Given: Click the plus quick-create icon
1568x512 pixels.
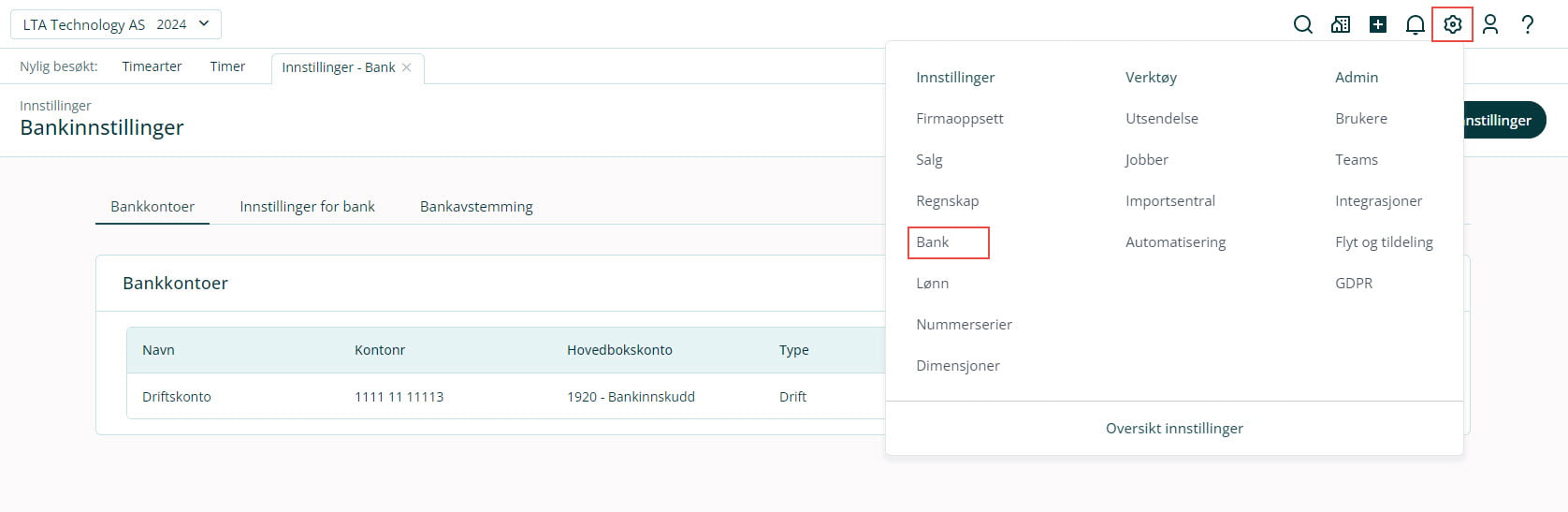Looking at the screenshot, I should click(x=1378, y=25).
